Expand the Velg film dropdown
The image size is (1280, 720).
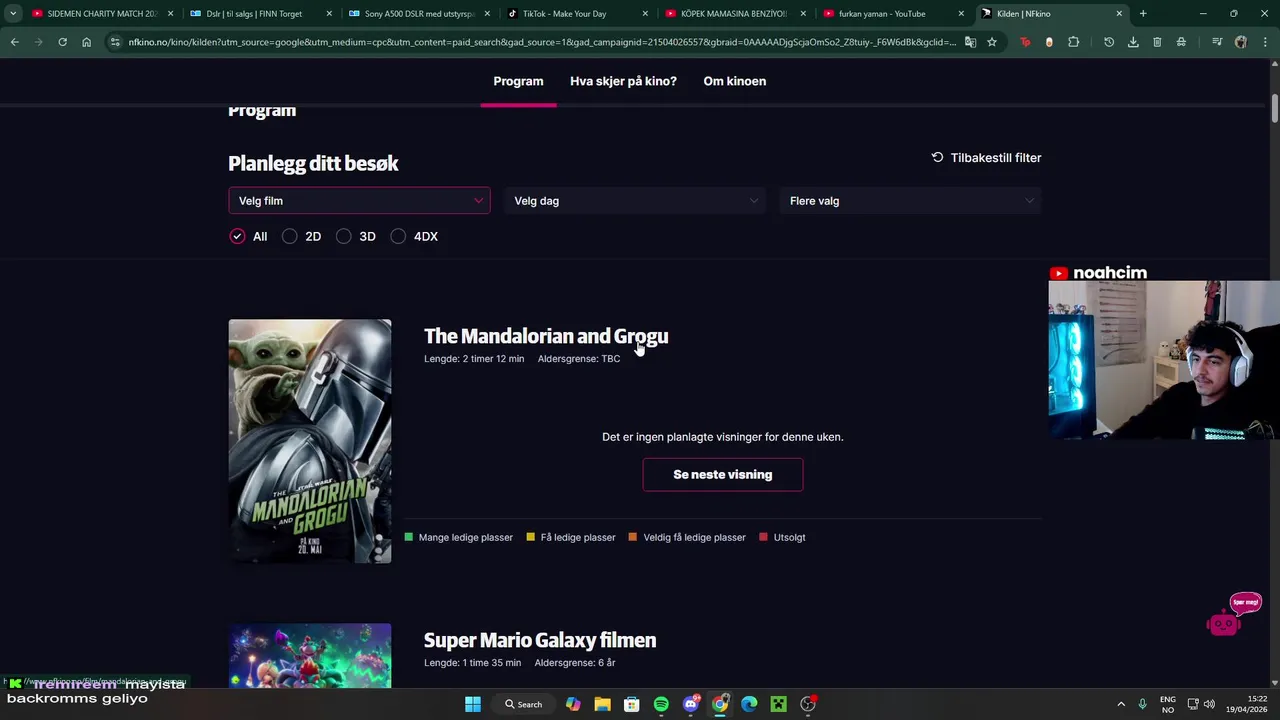click(359, 200)
